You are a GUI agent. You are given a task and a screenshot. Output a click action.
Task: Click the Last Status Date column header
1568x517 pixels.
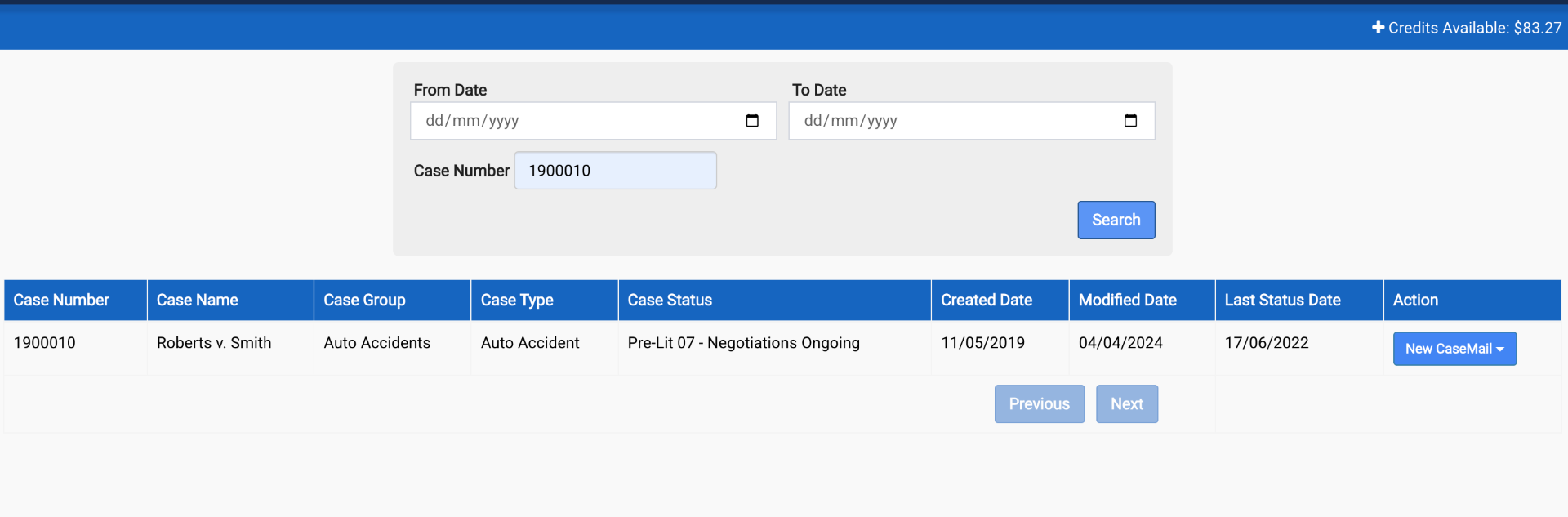tap(1282, 300)
